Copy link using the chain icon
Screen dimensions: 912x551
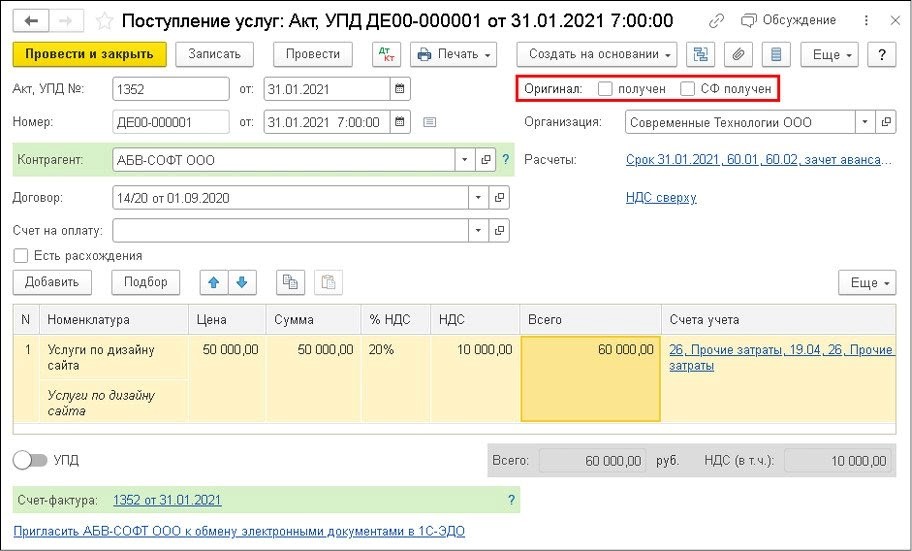pos(716,20)
